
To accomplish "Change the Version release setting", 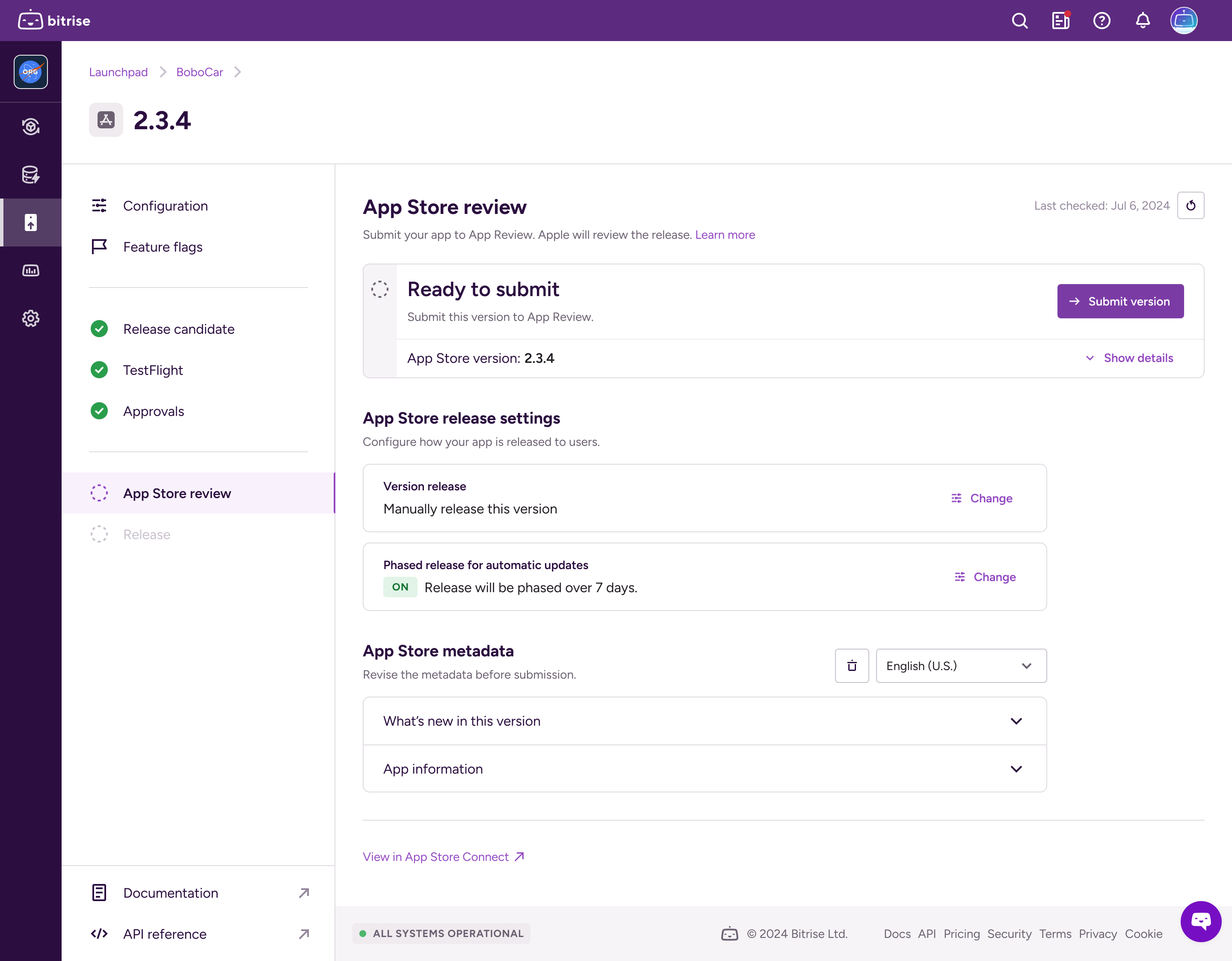I will click(x=982, y=498).
